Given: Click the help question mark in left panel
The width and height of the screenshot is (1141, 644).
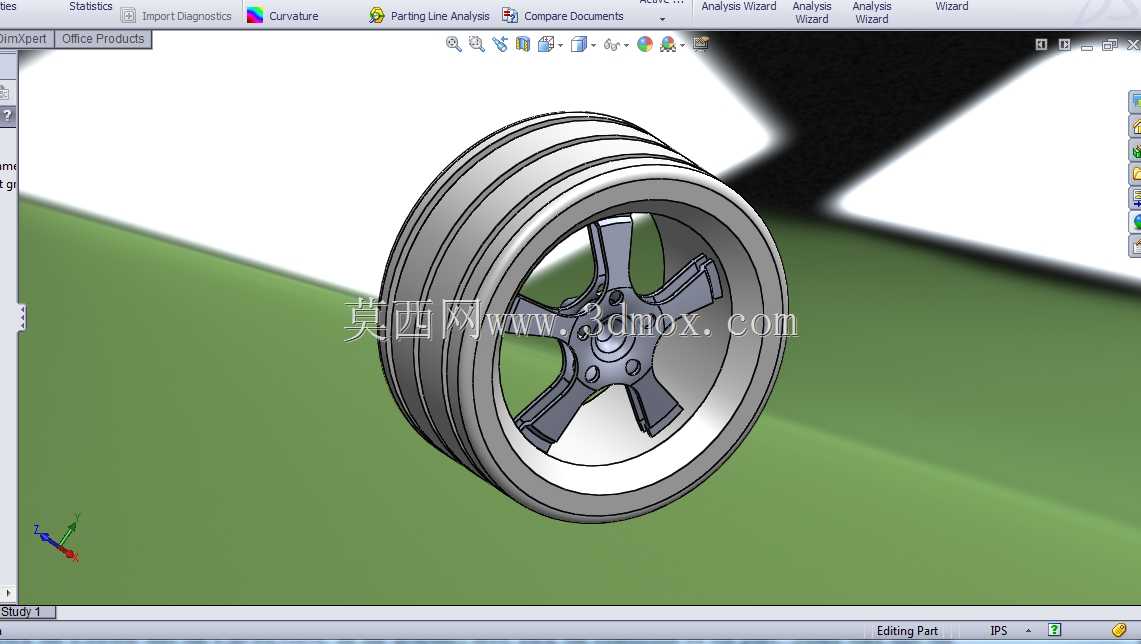Looking at the screenshot, I should [x=7, y=115].
